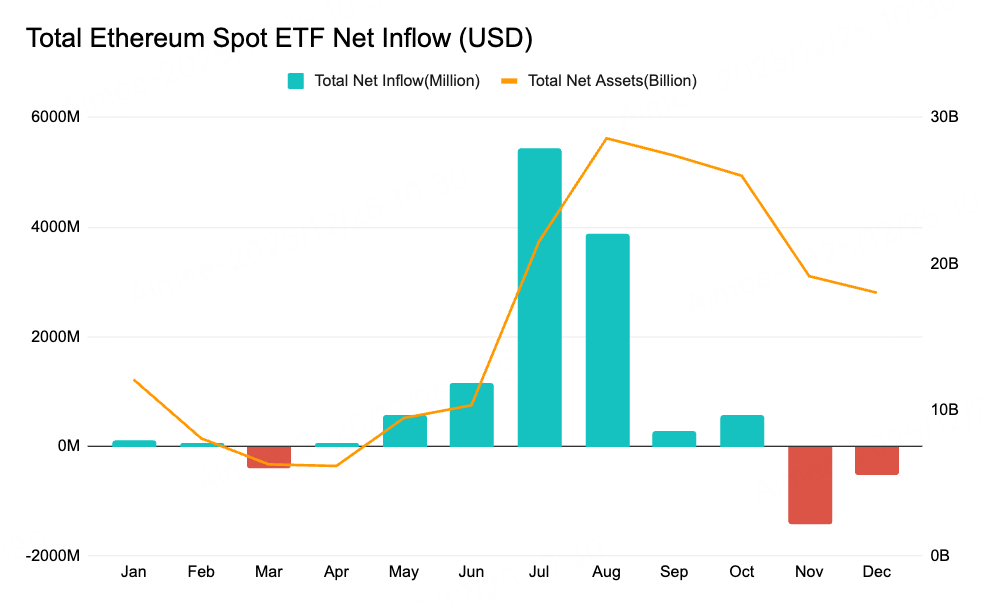982x604 pixels.
Task: Click the orange Total Net Assets legend marker
Action: point(511,81)
